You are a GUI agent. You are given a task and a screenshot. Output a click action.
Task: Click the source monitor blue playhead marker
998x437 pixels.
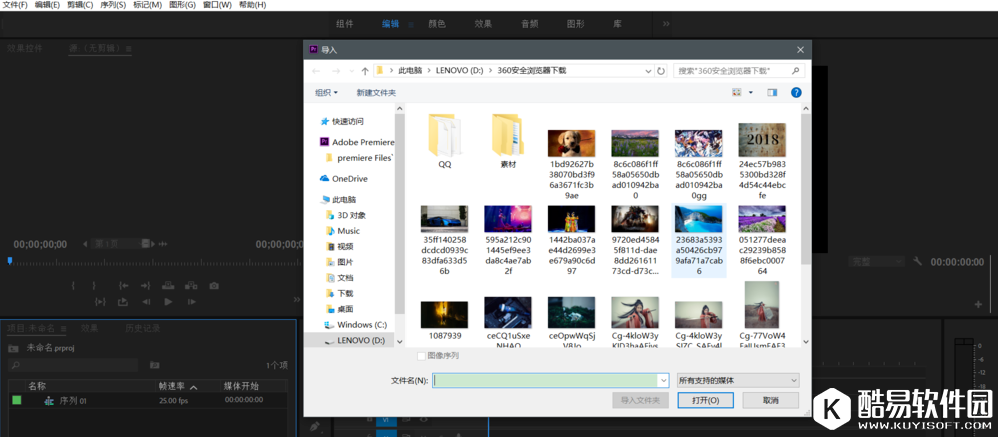coord(10,260)
